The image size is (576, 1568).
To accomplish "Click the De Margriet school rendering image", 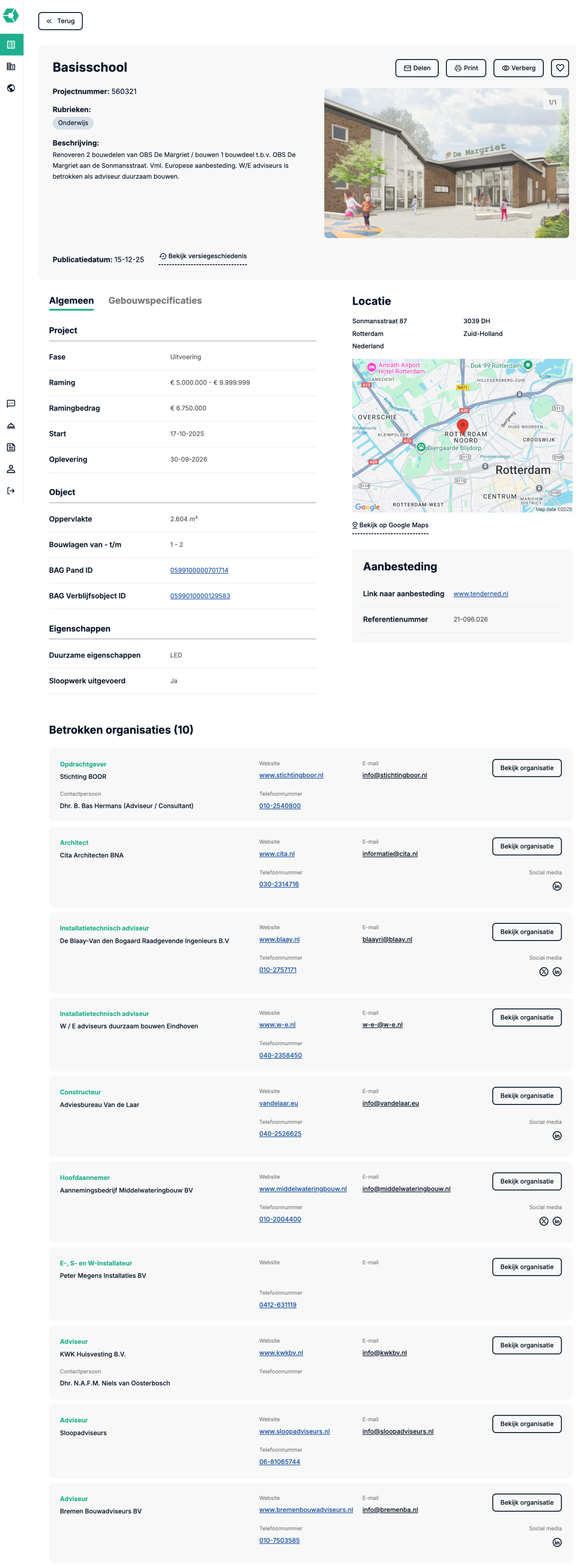I will click(446, 163).
